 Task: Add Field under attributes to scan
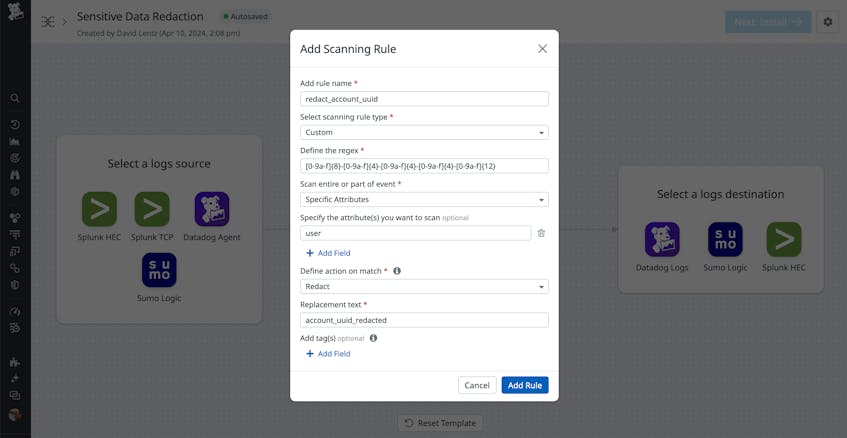click(328, 253)
